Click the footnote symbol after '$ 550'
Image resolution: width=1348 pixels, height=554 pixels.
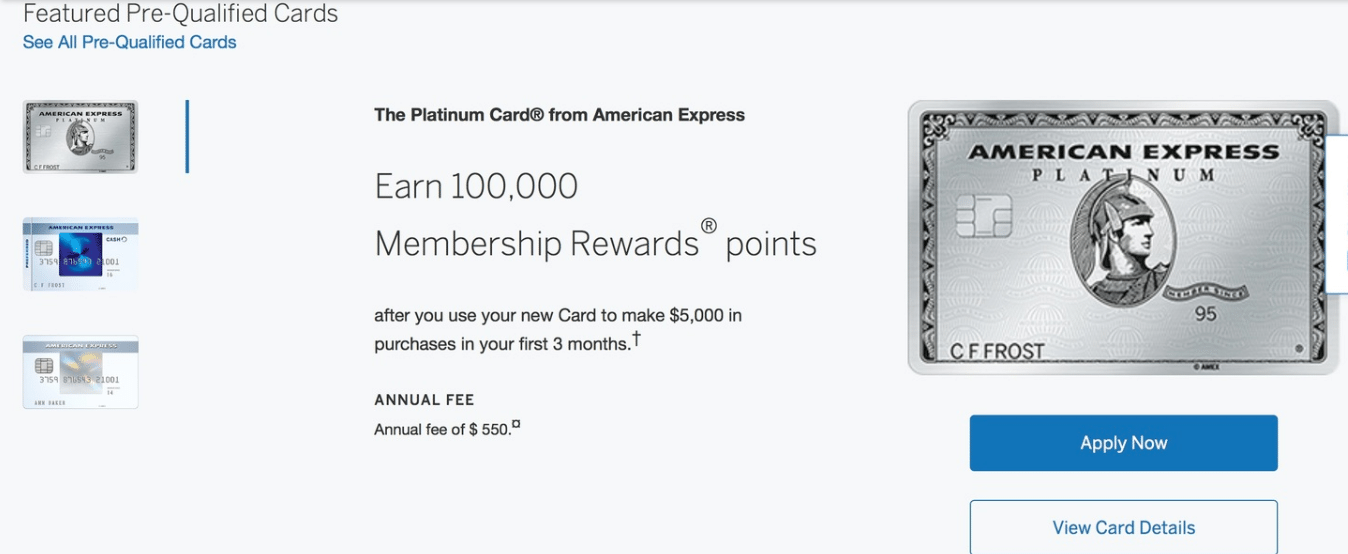tap(516, 426)
